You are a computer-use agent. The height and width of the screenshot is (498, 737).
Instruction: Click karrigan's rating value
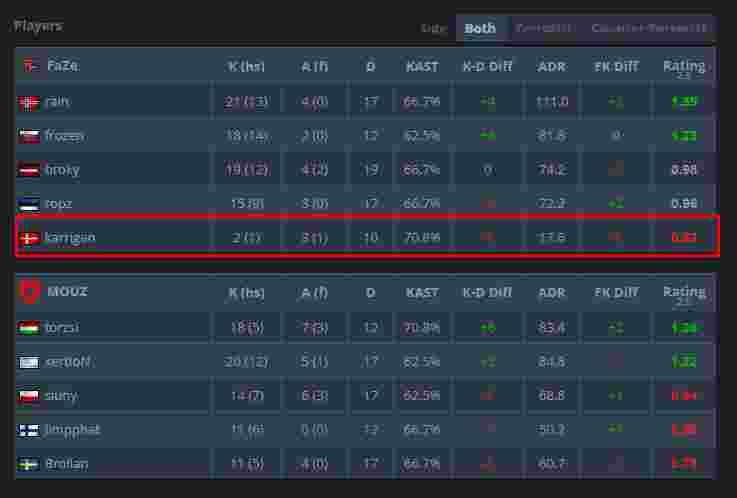click(x=684, y=237)
